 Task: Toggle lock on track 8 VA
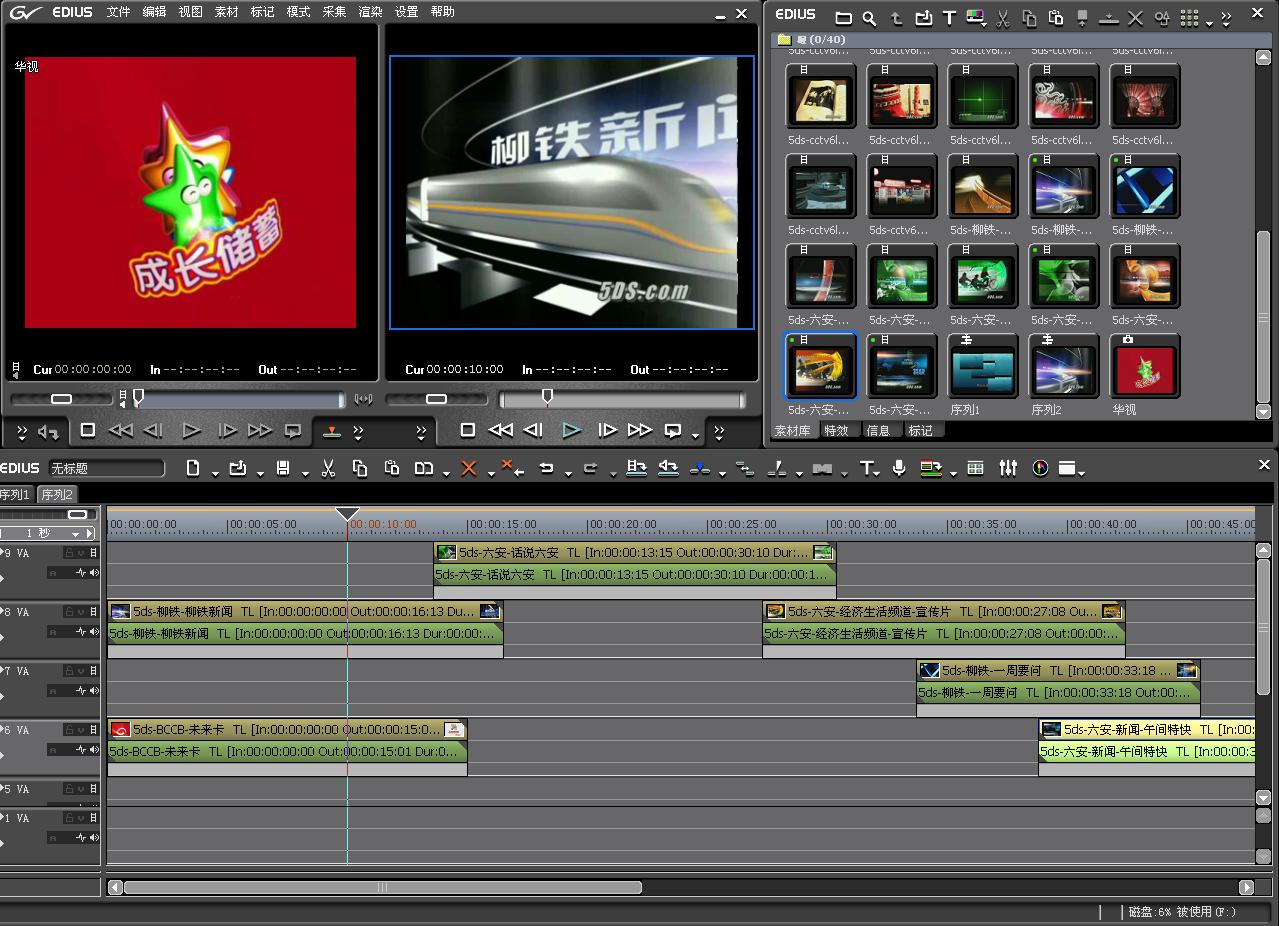tap(69, 612)
